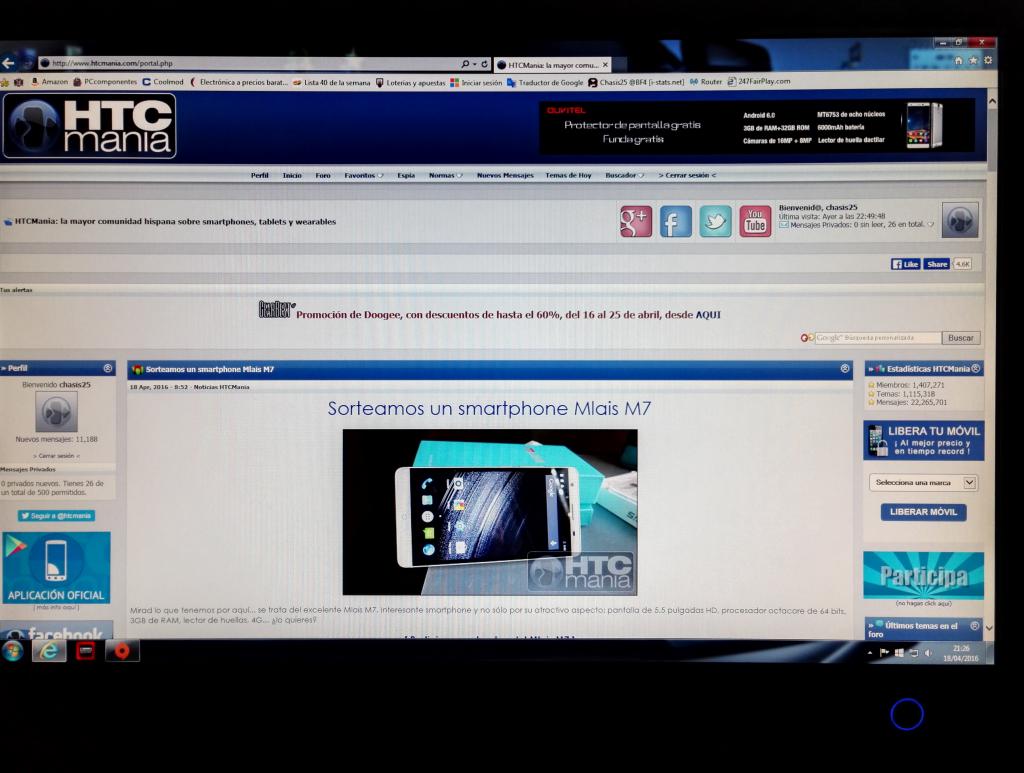The width and height of the screenshot is (1024, 773).
Task: Click the browser address bar URL field
Action: 248,63
